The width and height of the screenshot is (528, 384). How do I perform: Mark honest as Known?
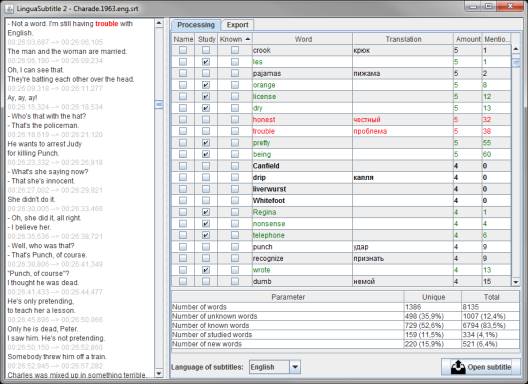pos(235,120)
